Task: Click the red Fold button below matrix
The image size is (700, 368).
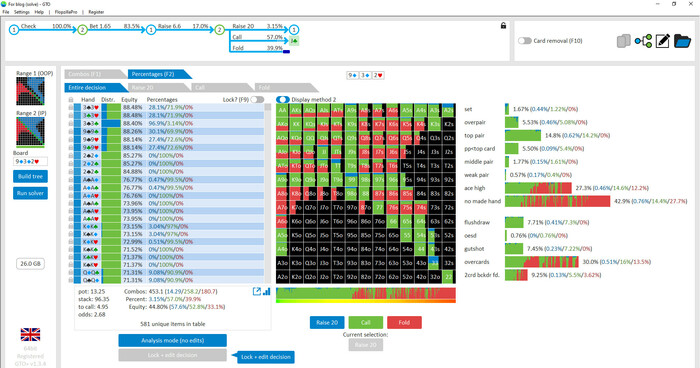Action: click(404, 322)
